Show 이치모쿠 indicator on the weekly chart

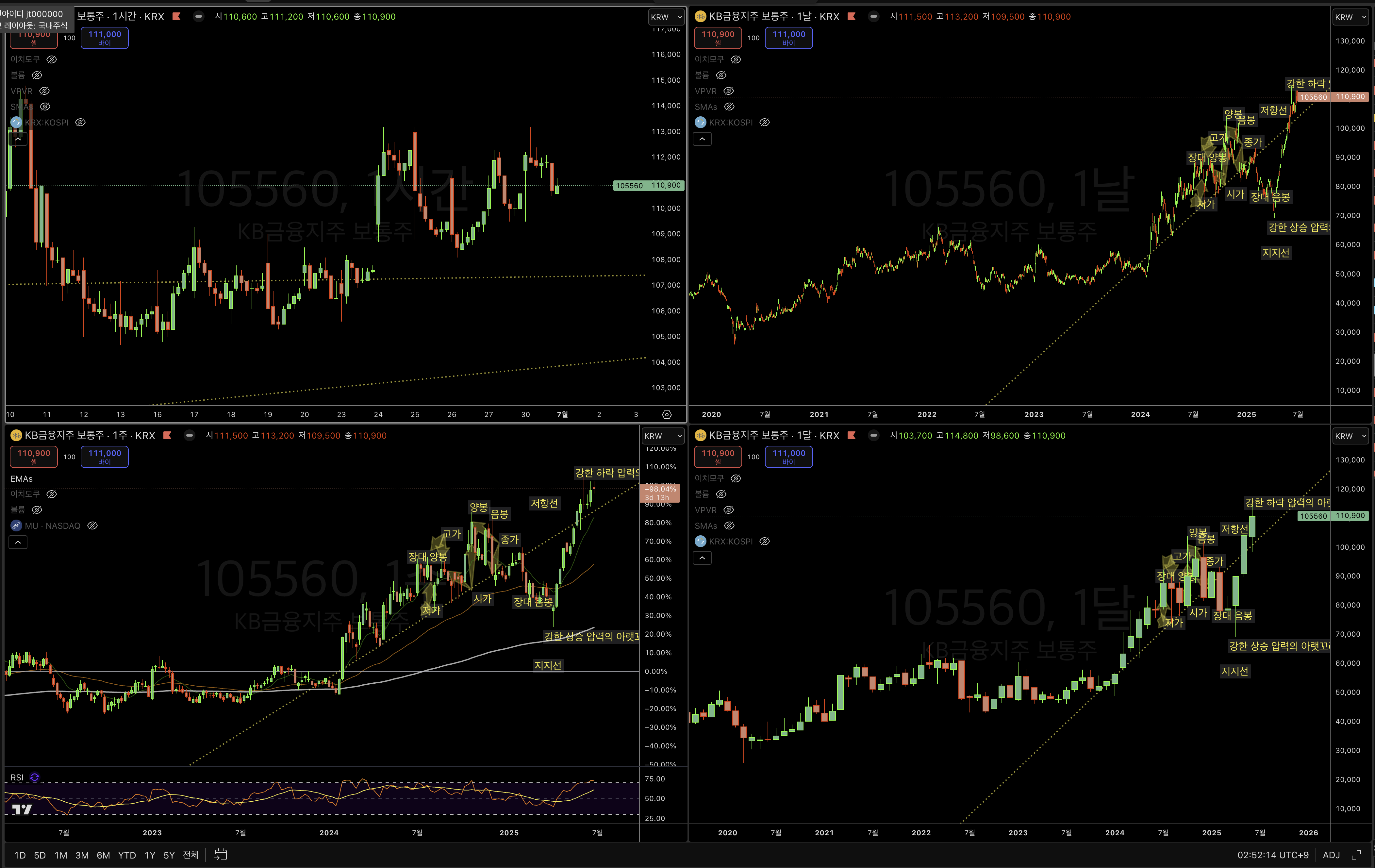[x=51, y=494]
